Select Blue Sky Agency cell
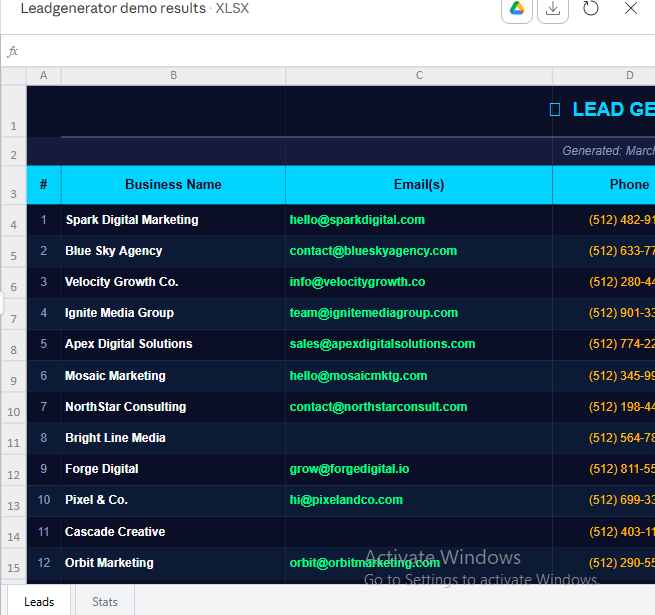This screenshot has width=655, height=615. coord(173,251)
